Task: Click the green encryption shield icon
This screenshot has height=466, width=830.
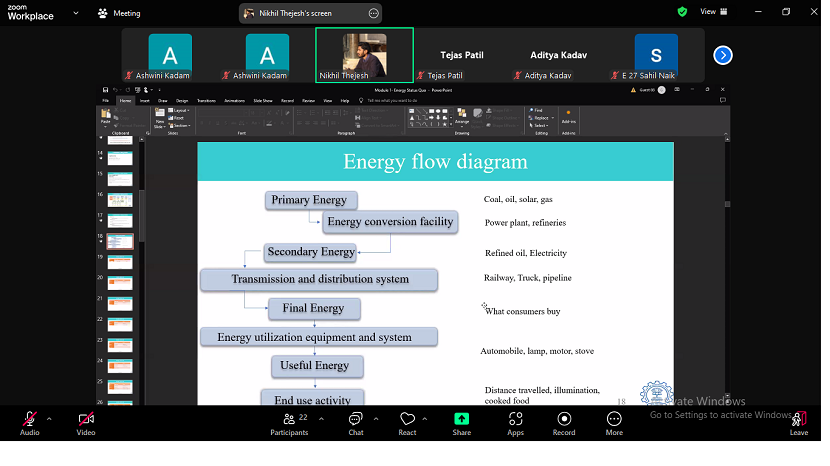Action: click(682, 12)
